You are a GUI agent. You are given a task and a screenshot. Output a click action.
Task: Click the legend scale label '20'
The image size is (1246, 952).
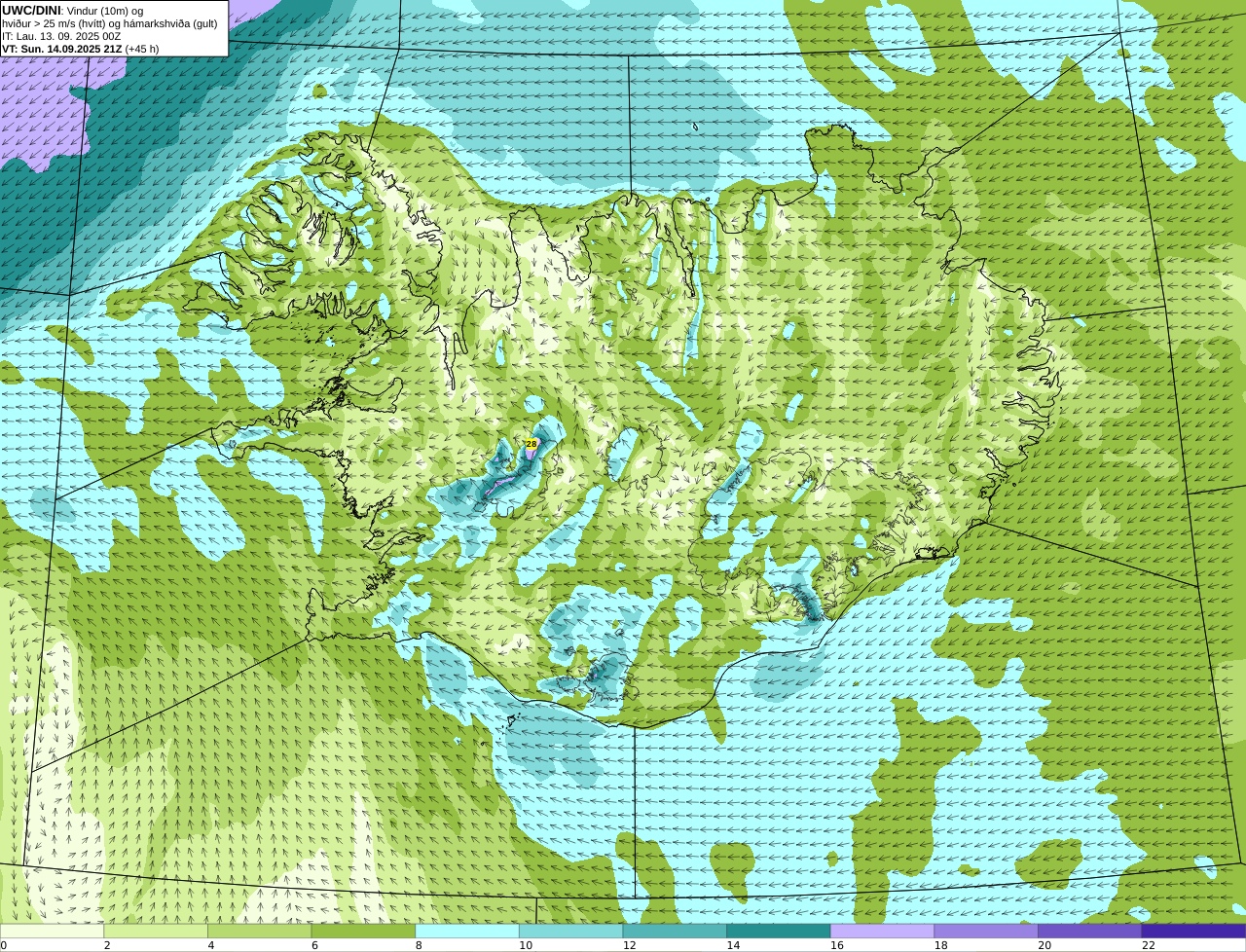[x=1044, y=945]
